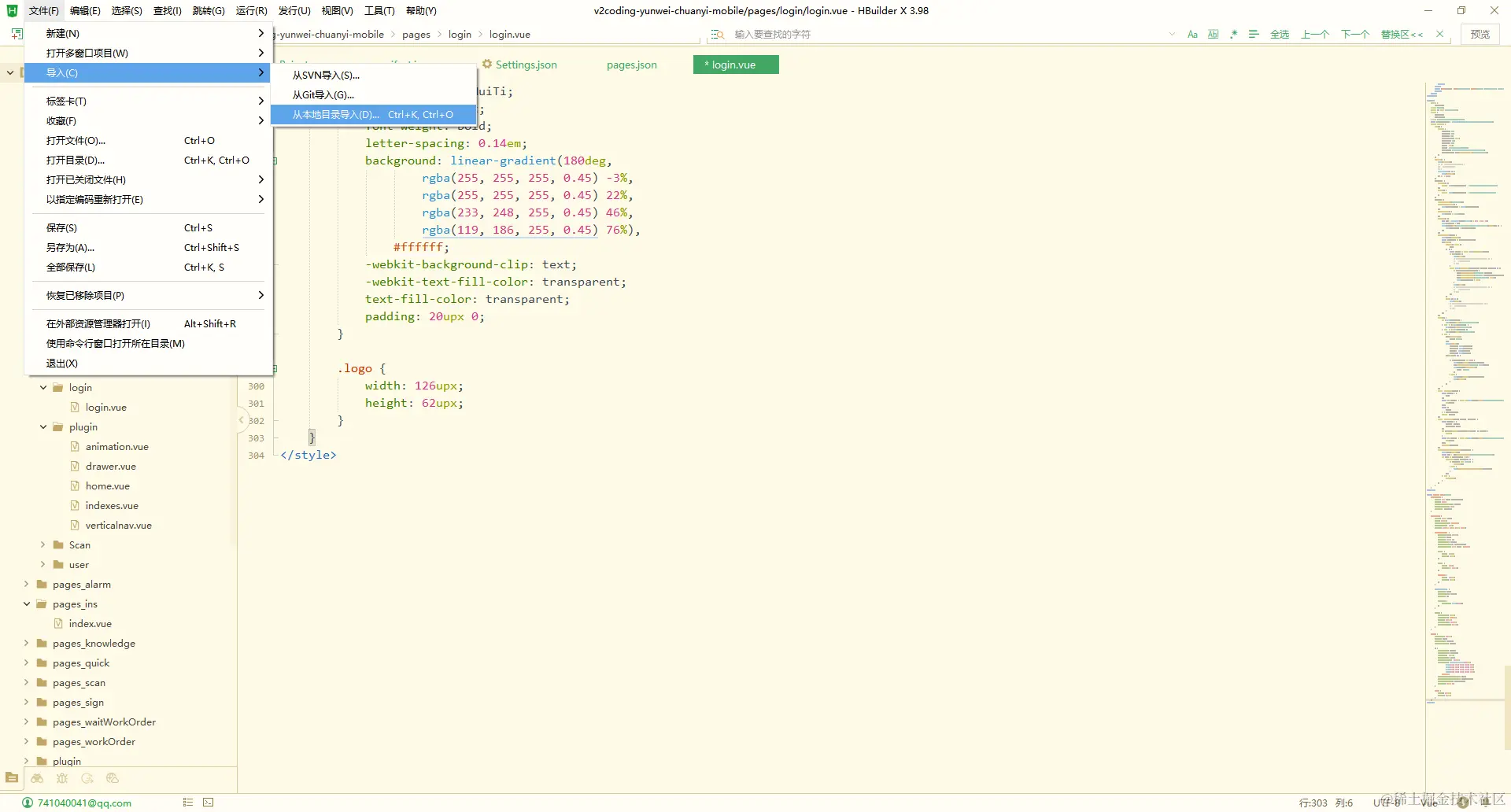Screen dimensions: 1511x812
Task: Select 新建(N) in the File menu
Action: (x=149, y=34)
